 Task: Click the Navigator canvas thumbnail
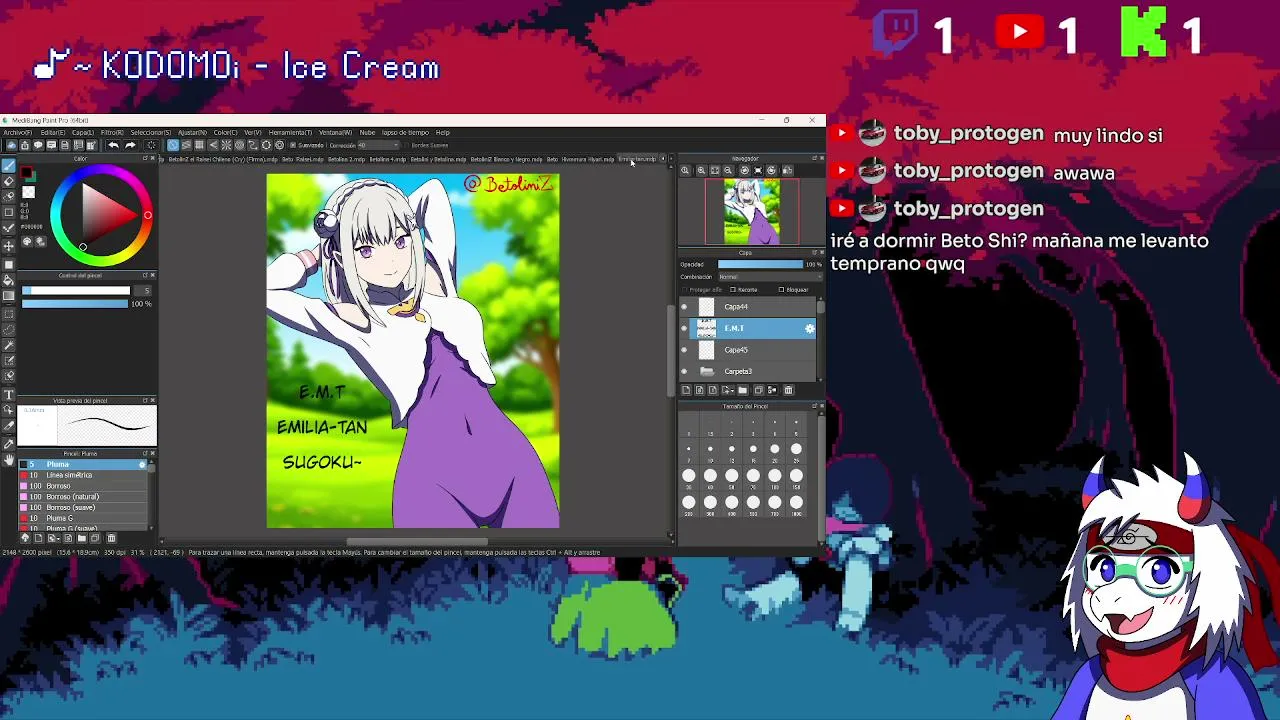[751, 211]
